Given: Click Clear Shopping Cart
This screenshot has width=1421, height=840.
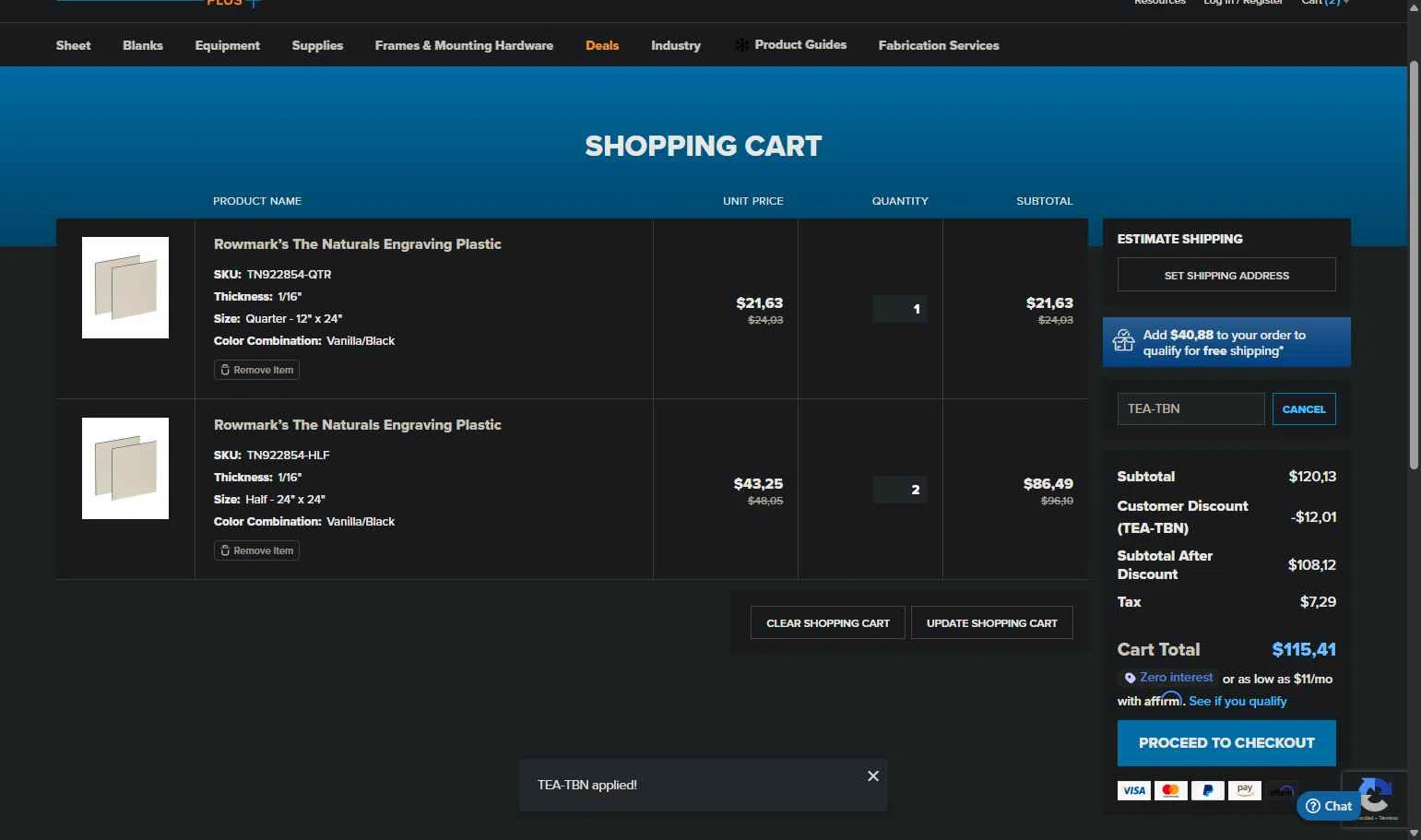Looking at the screenshot, I should [x=828, y=623].
